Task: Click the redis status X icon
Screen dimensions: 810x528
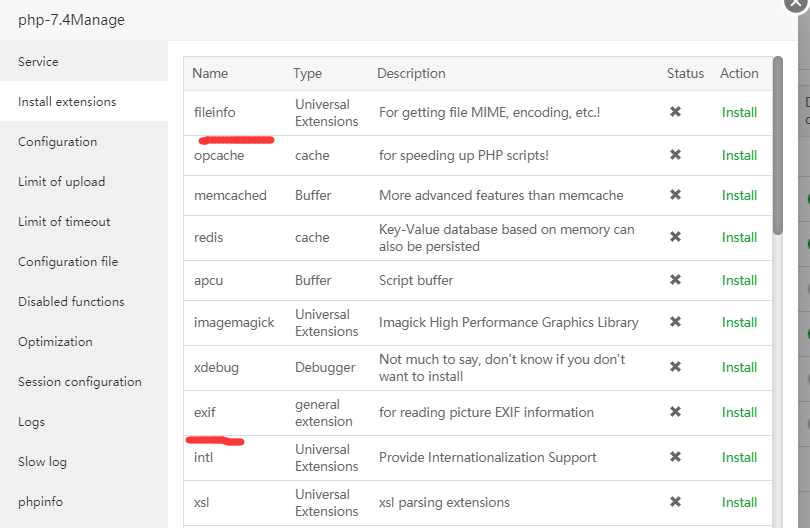Action: click(x=675, y=237)
